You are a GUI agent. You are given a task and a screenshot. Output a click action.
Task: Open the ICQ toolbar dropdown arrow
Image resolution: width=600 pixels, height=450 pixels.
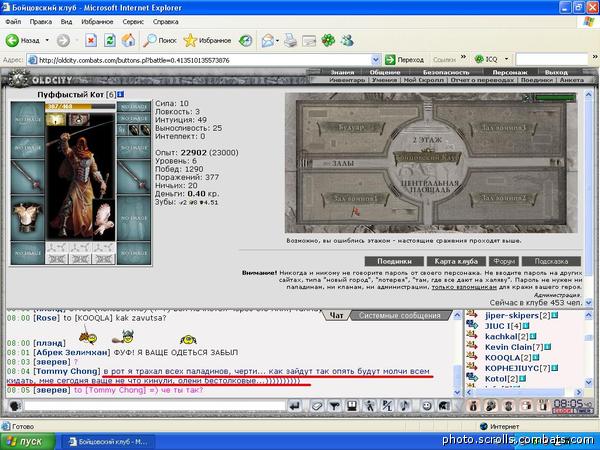pyautogui.click(x=506, y=59)
